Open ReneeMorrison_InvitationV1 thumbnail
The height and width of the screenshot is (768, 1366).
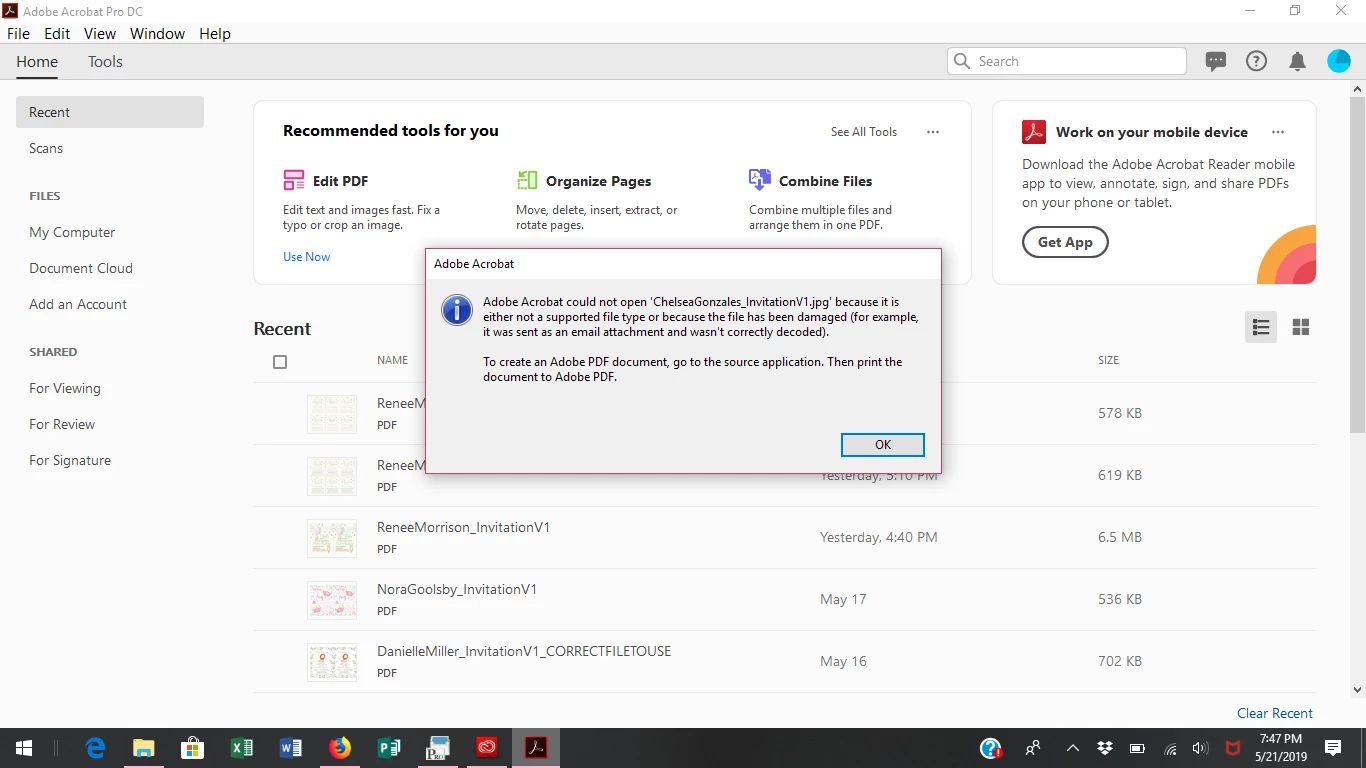point(332,538)
